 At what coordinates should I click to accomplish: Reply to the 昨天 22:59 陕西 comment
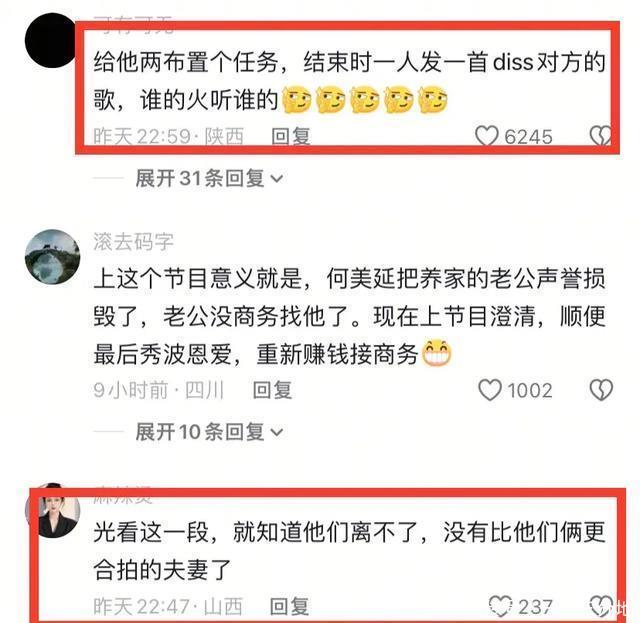click(291, 136)
